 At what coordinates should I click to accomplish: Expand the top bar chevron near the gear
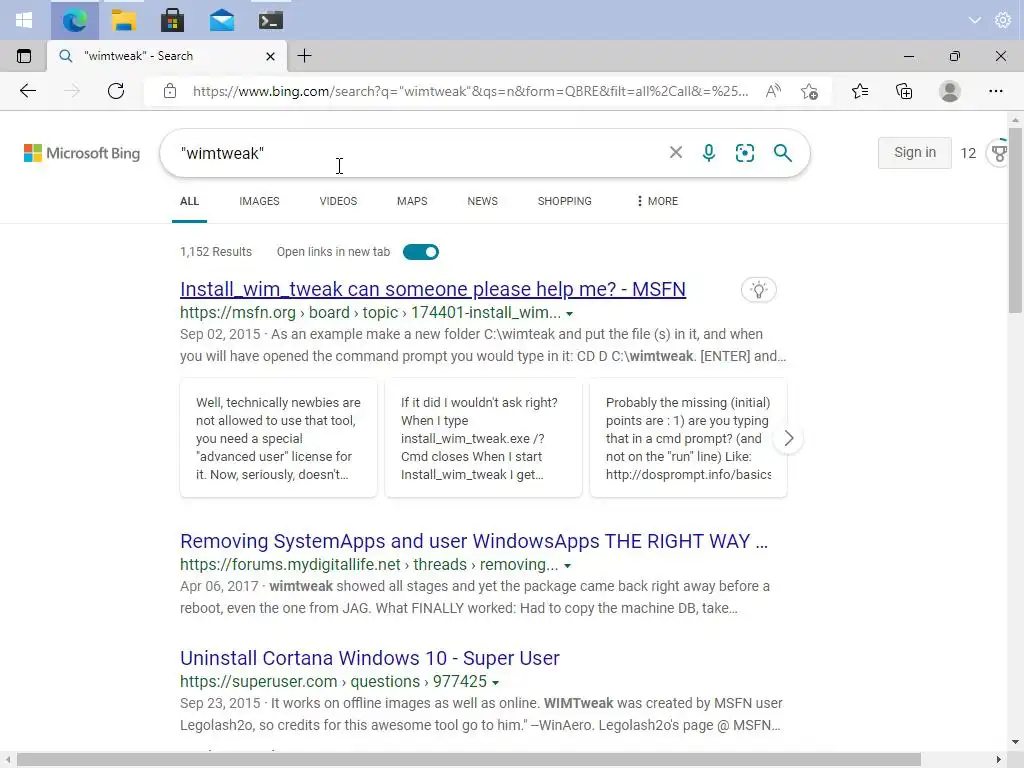point(974,20)
